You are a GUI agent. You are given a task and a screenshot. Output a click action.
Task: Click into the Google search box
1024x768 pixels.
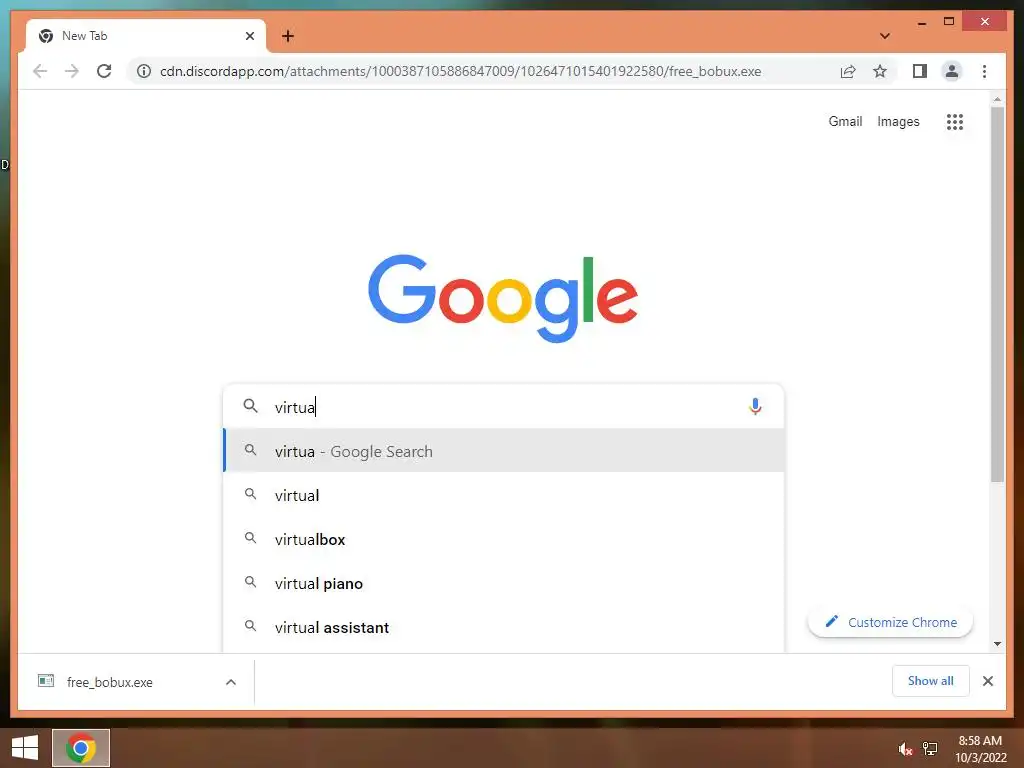pos(504,406)
